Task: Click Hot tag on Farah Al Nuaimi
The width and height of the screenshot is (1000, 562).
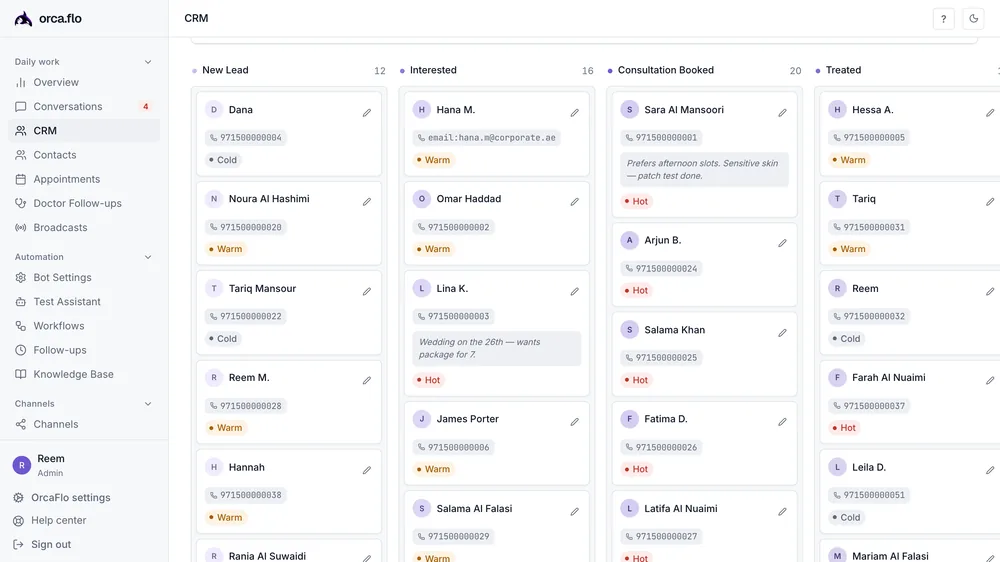Action: 844,428
